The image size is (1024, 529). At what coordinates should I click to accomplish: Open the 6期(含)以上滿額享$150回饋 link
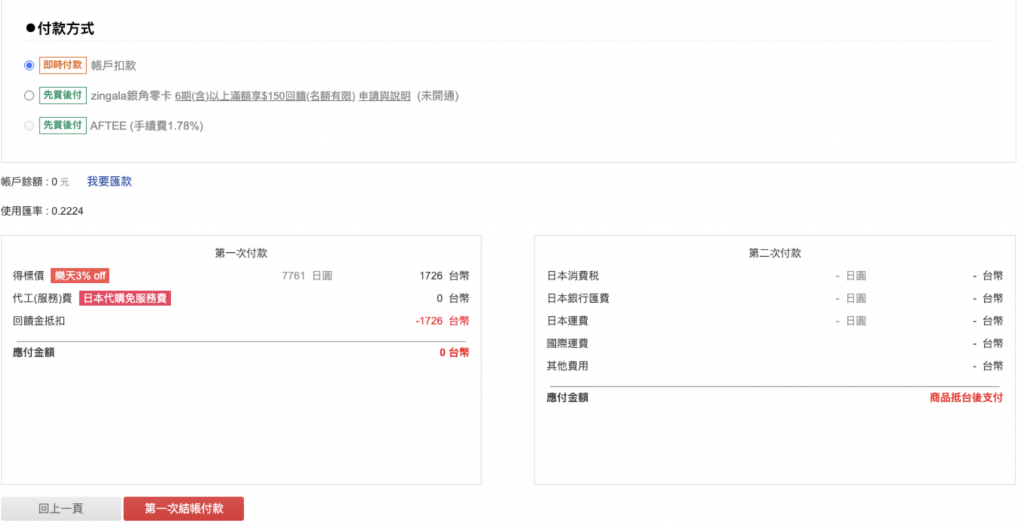pyautogui.click(x=264, y=96)
